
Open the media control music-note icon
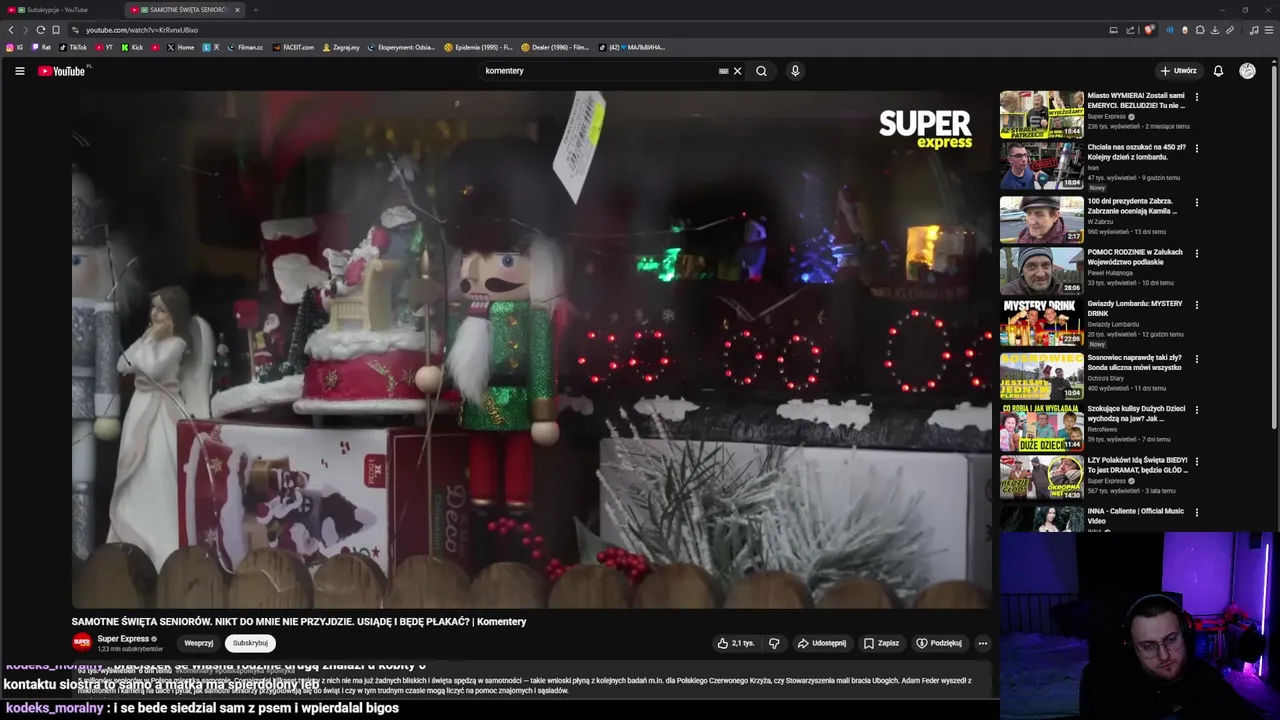click(x=1254, y=30)
